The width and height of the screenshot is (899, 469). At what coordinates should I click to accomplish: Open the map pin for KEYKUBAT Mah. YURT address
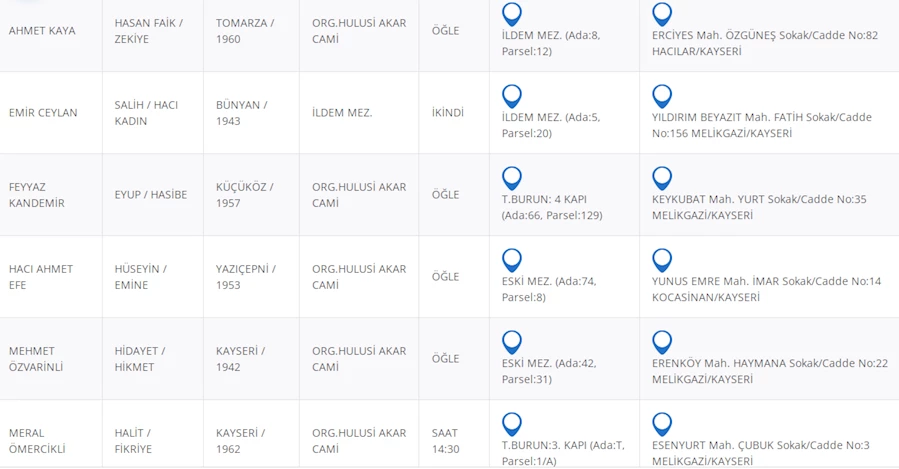(662, 179)
